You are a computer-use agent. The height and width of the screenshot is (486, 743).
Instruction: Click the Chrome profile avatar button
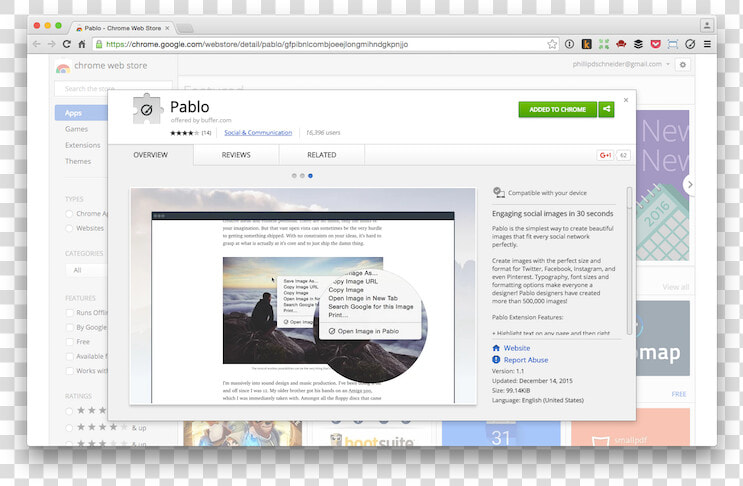707,26
